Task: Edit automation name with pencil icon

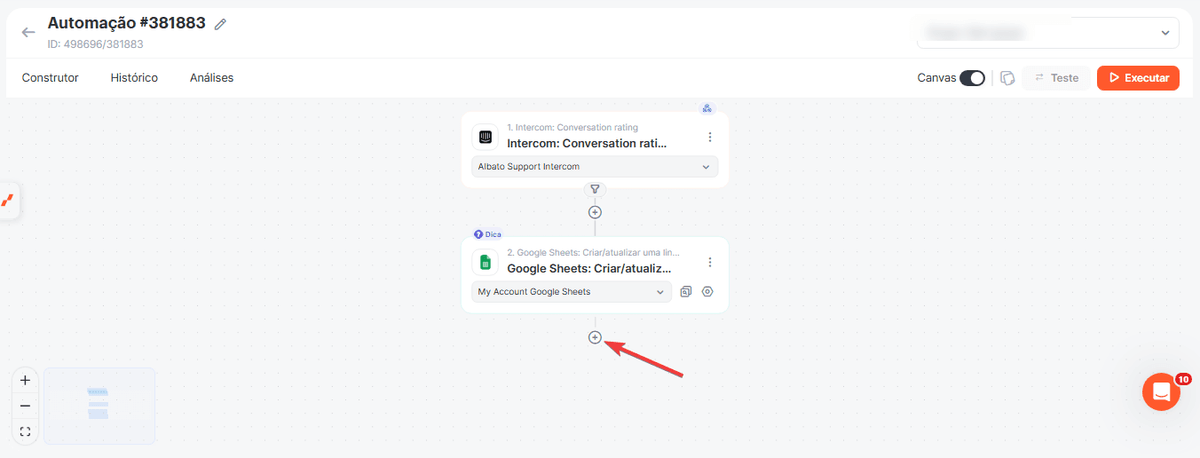Action: (x=221, y=24)
